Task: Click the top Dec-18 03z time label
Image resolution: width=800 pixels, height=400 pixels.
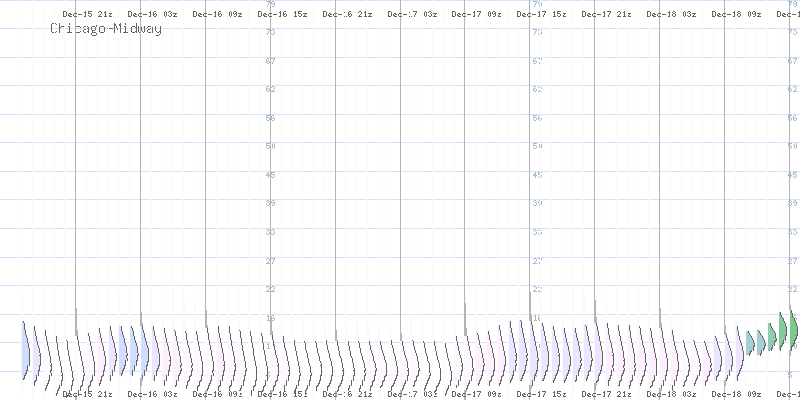Action: point(671,14)
